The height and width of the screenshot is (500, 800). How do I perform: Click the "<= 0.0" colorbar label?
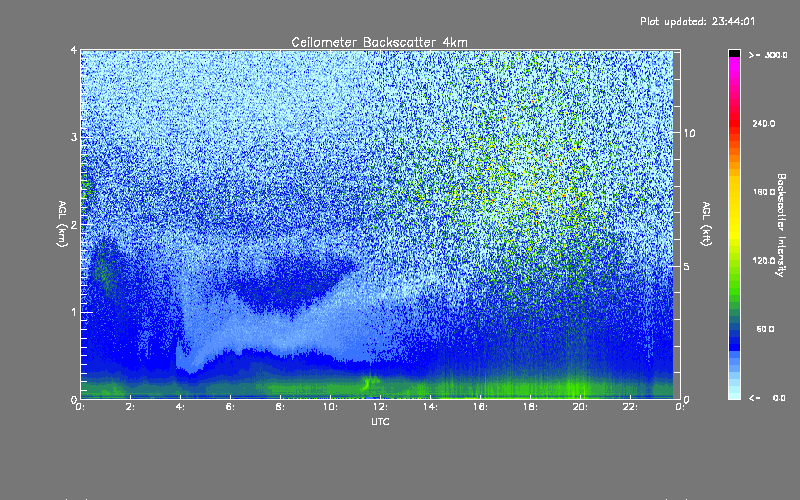click(768, 398)
